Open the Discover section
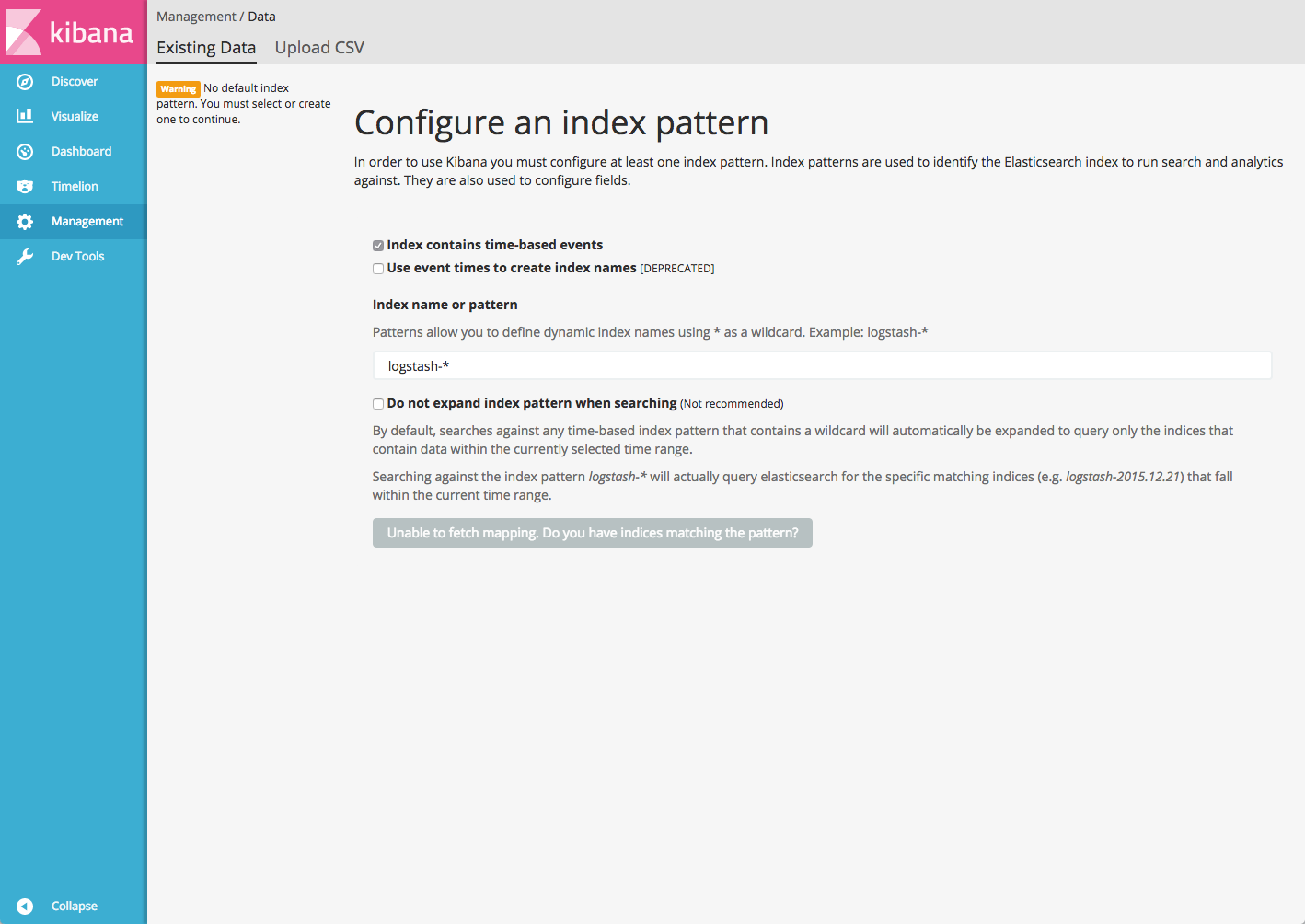Viewport: 1305px width, 924px height. pos(75,82)
